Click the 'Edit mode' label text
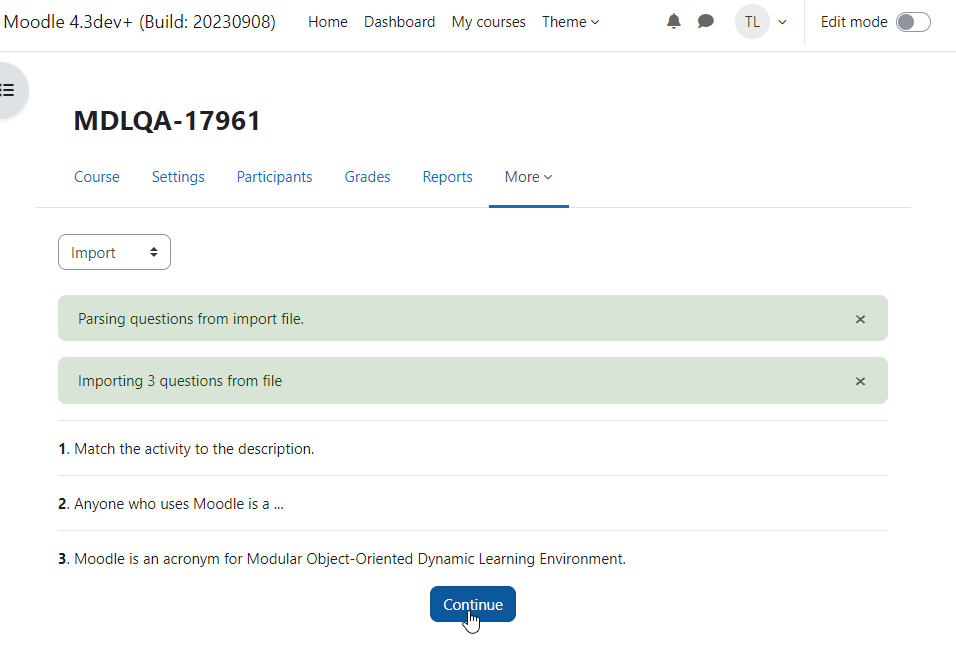This screenshot has height=659, width=956. [854, 22]
